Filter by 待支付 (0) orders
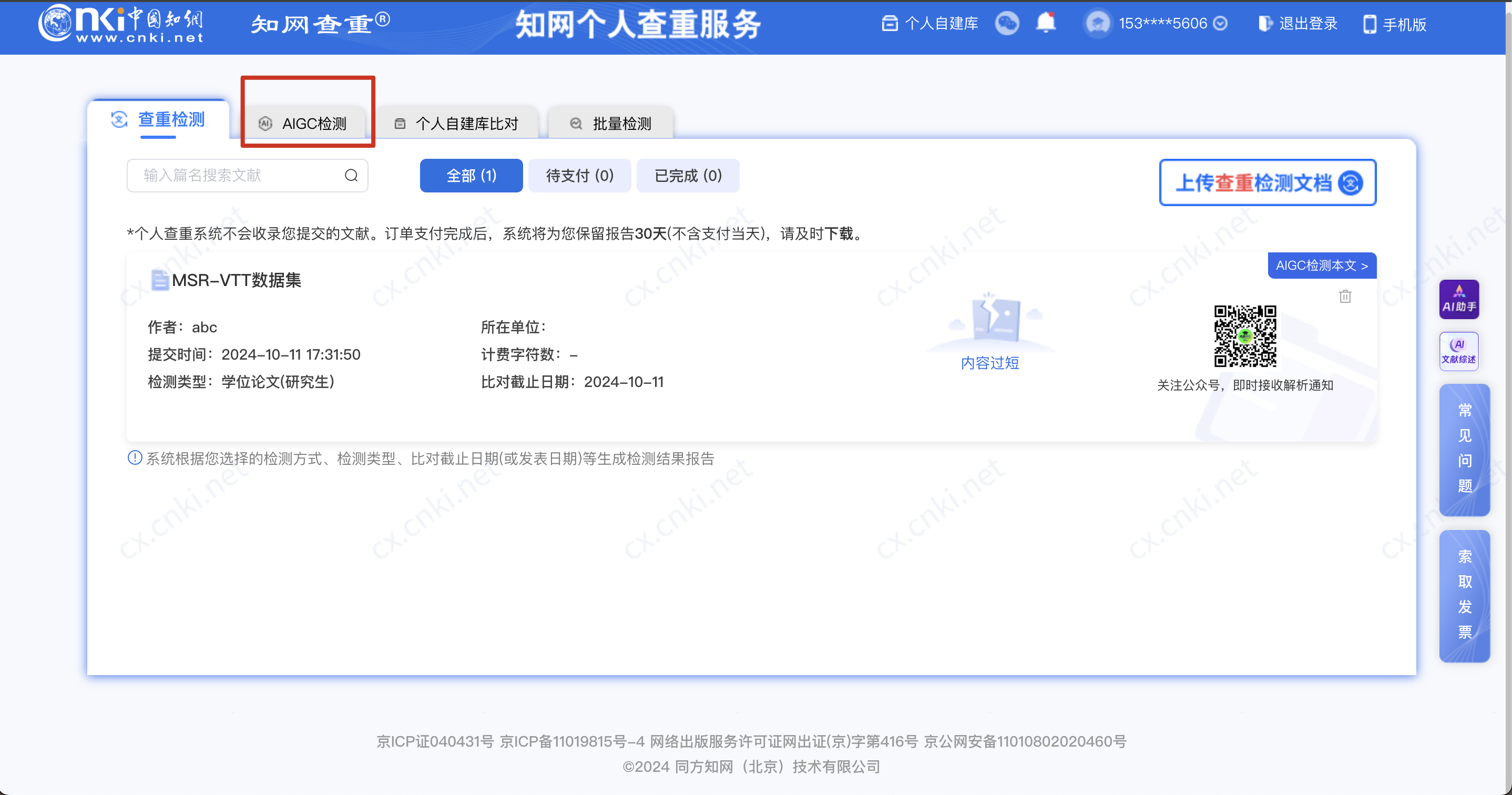This screenshot has width=1512, height=795. point(579,176)
